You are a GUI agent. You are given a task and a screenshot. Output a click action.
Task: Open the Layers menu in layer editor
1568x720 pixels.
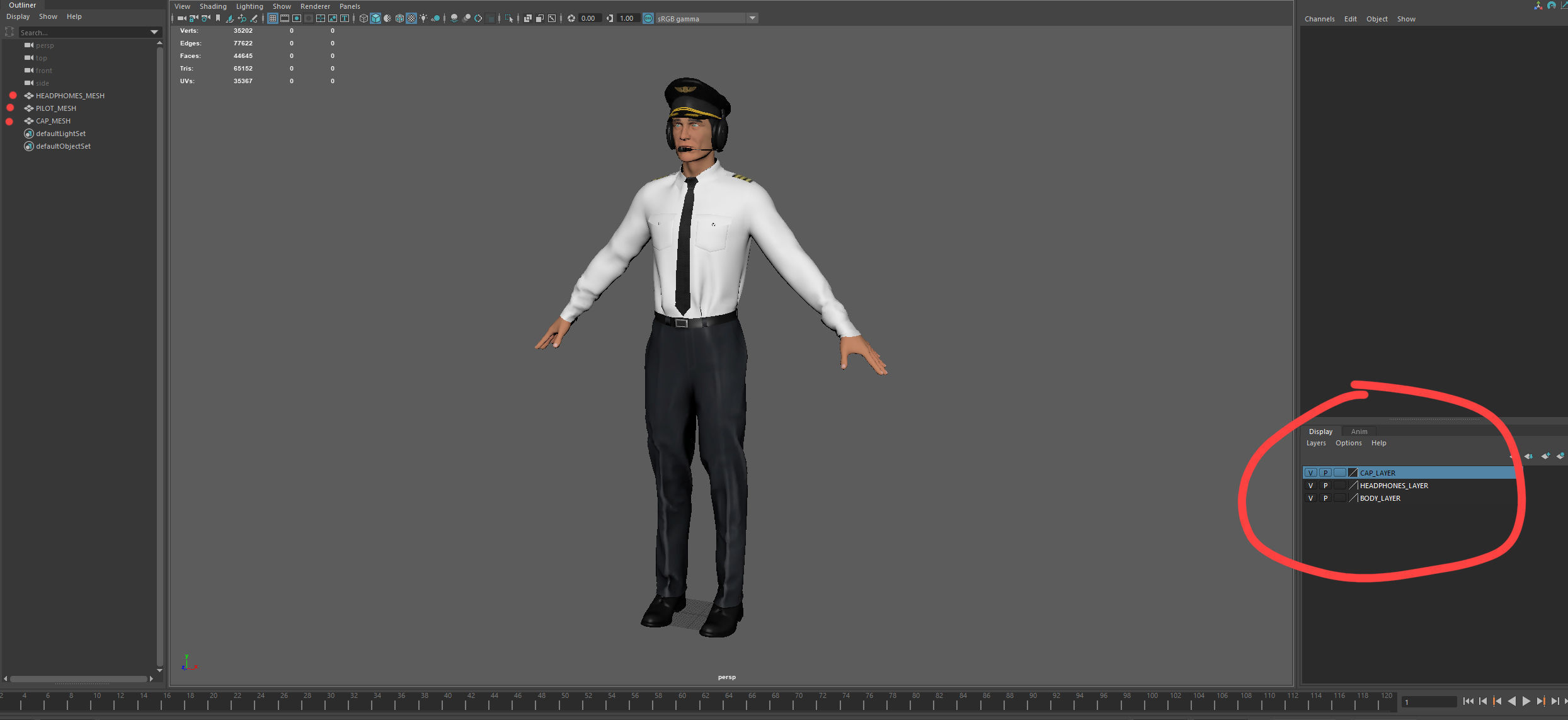point(1316,443)
